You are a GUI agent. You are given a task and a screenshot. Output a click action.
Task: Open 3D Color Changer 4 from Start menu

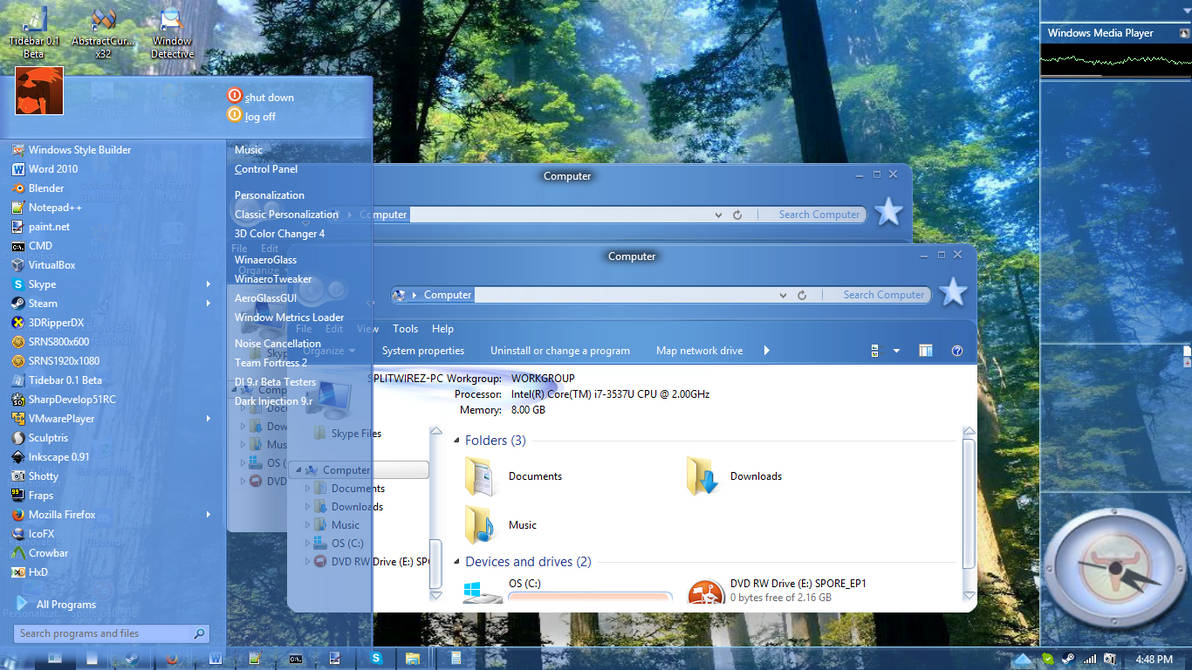coord(279,233)
